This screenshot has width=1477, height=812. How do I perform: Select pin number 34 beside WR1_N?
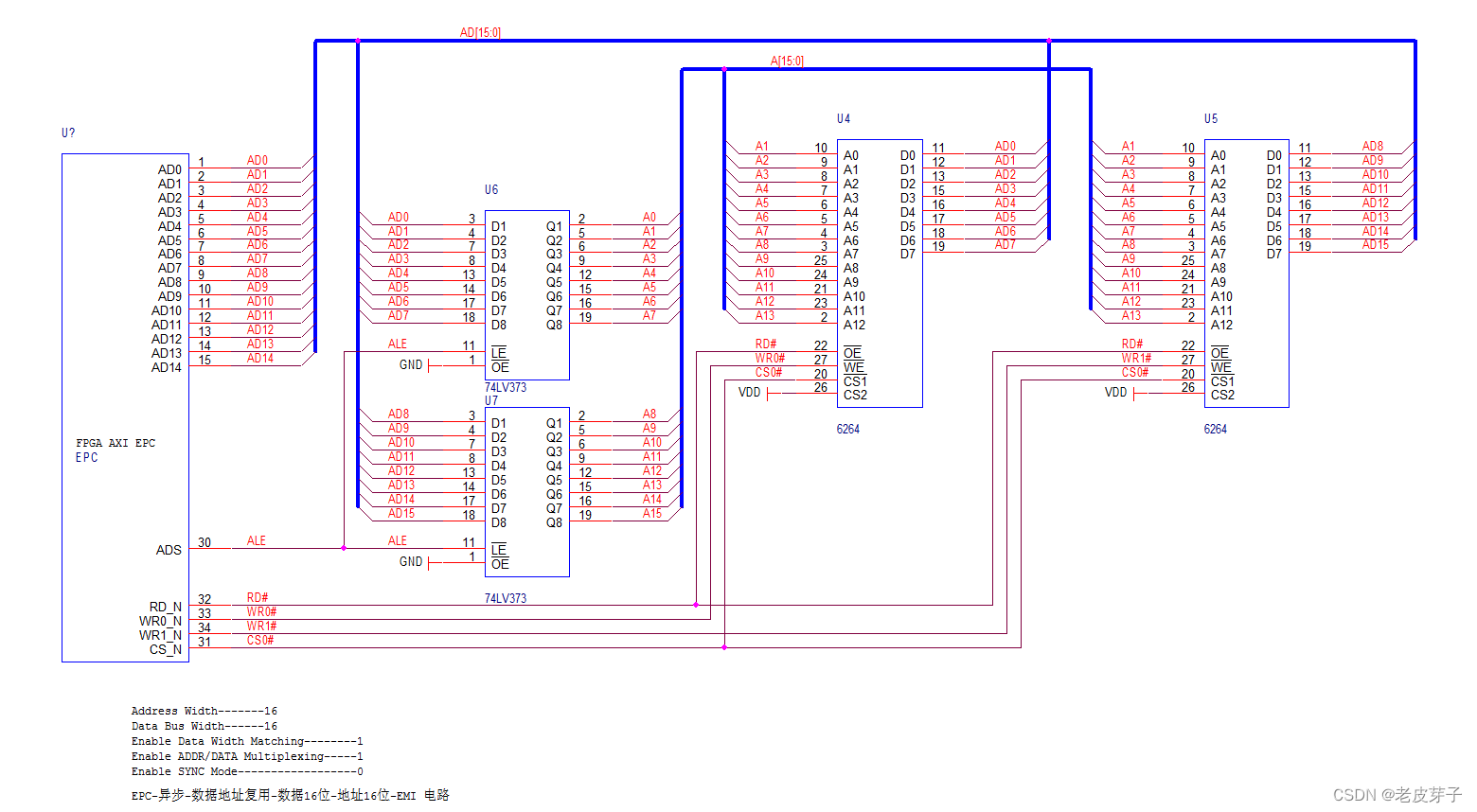pos(205,627)
